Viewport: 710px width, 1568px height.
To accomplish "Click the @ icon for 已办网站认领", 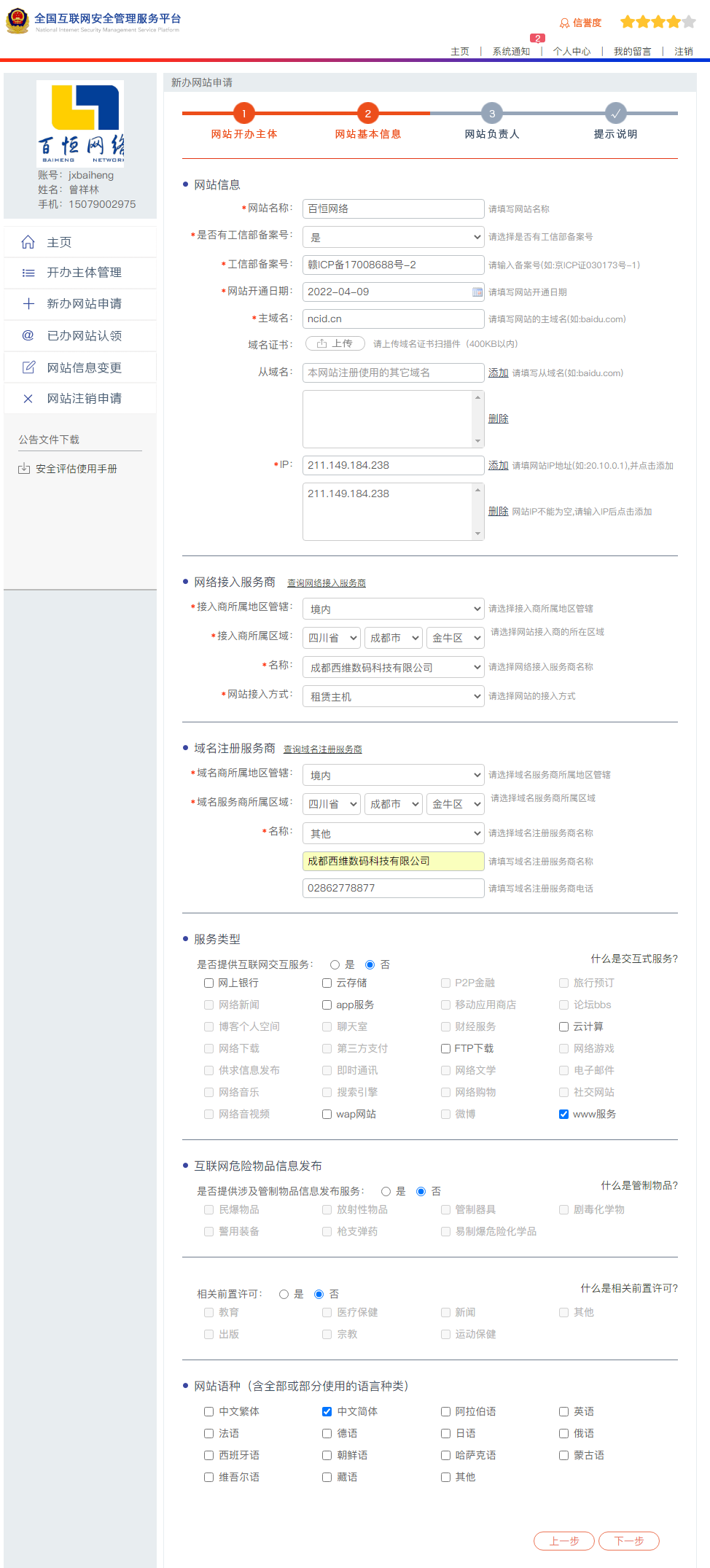I will 28,335.
